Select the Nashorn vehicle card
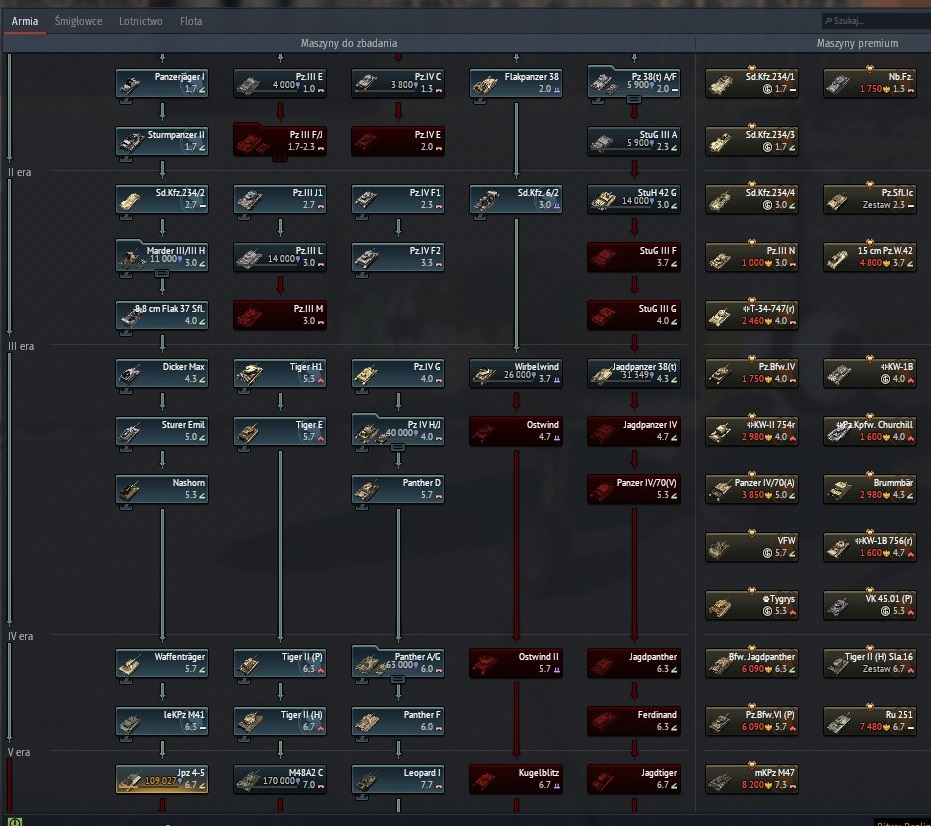The height and width of the screenshot is (826, 931). [162, 489]
